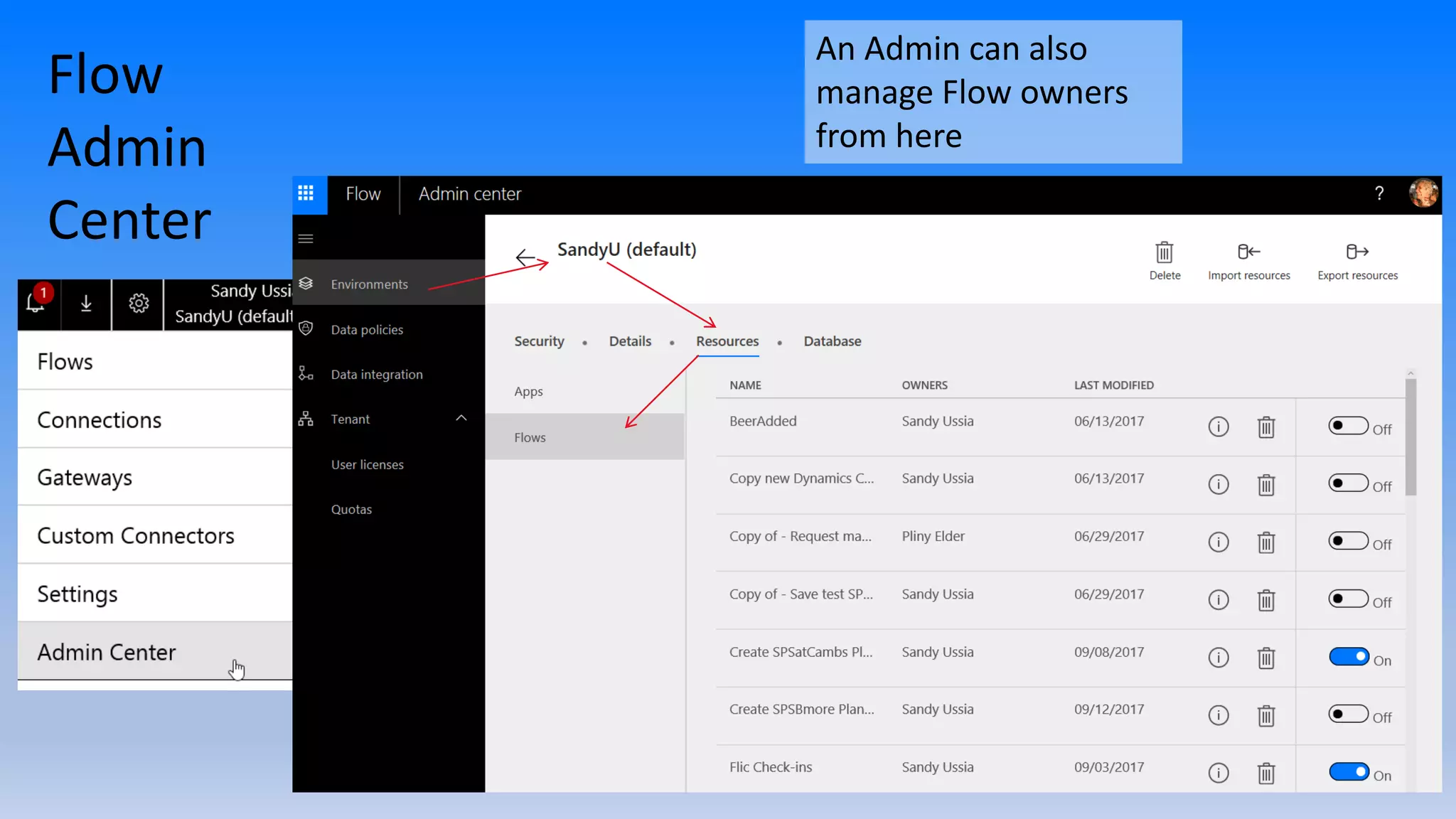Sort by the OWNERS column header
This screenshot has width=1456, height=819.
[924, 385]
